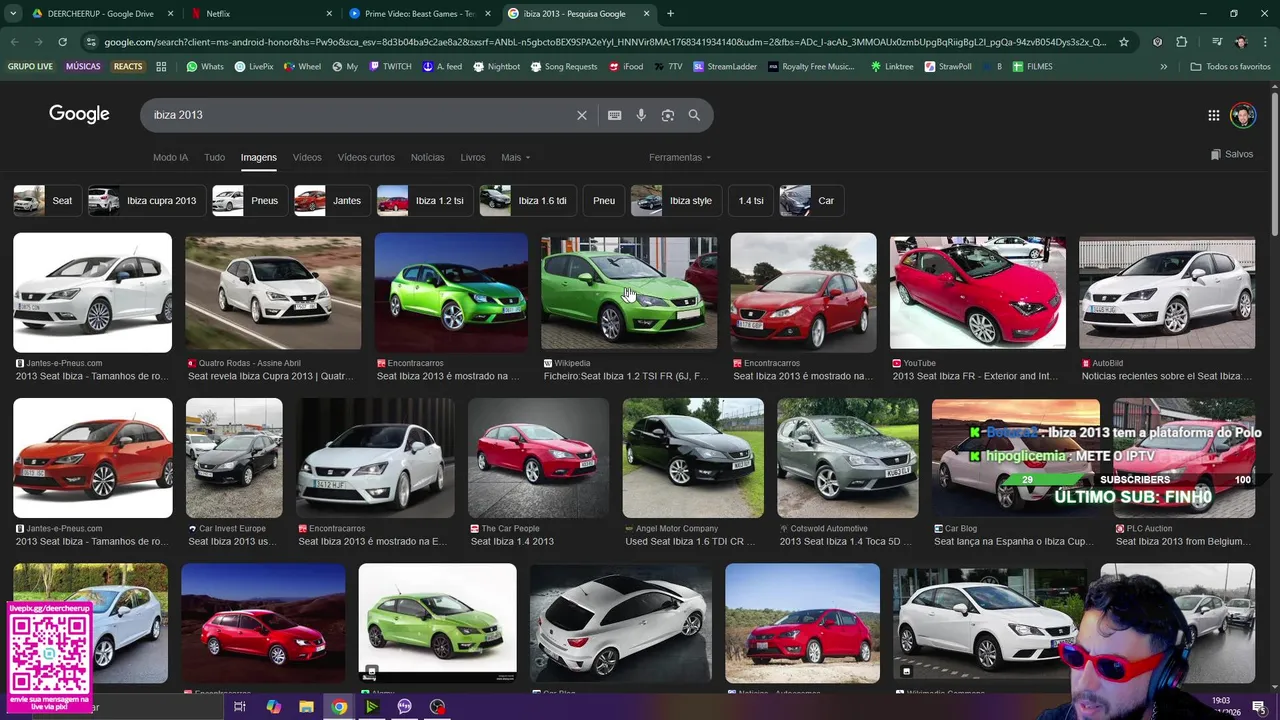Switch to the Vídeos curtos tab
Viewport: 1280px width, 720px height.
366,157
